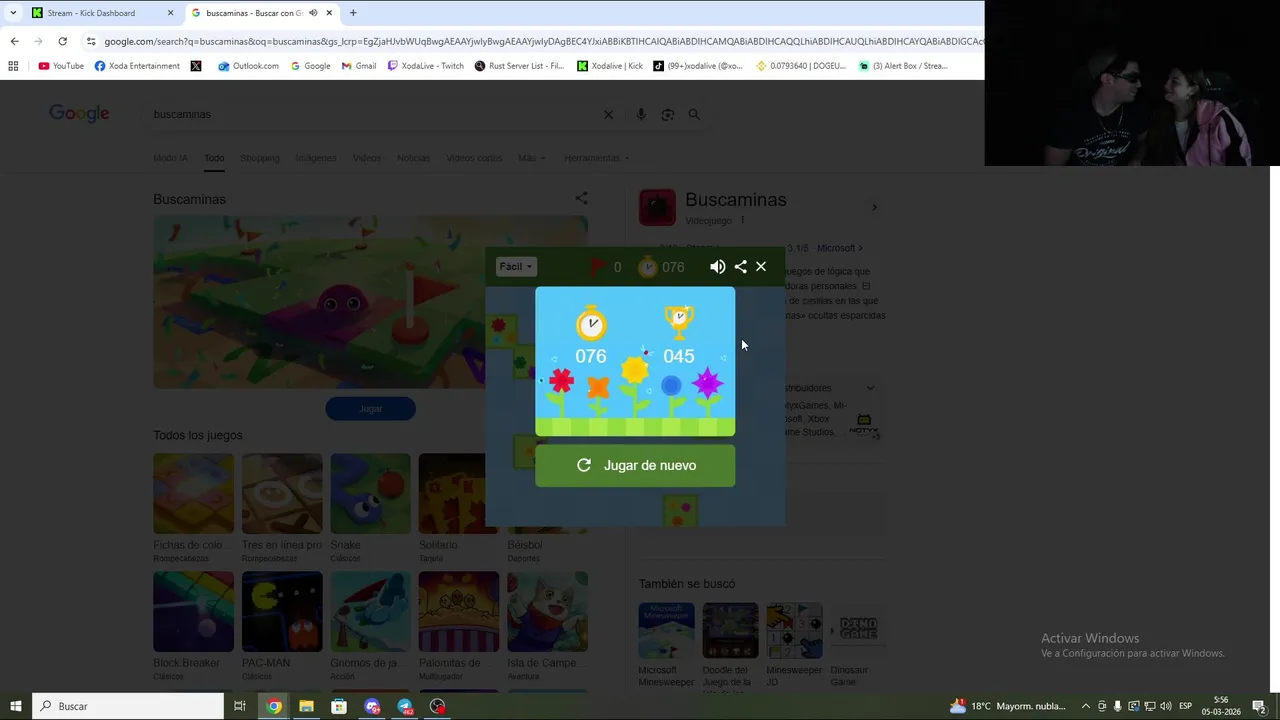
Task: Select the Todo results tab
Action: (x=214, y=158)
